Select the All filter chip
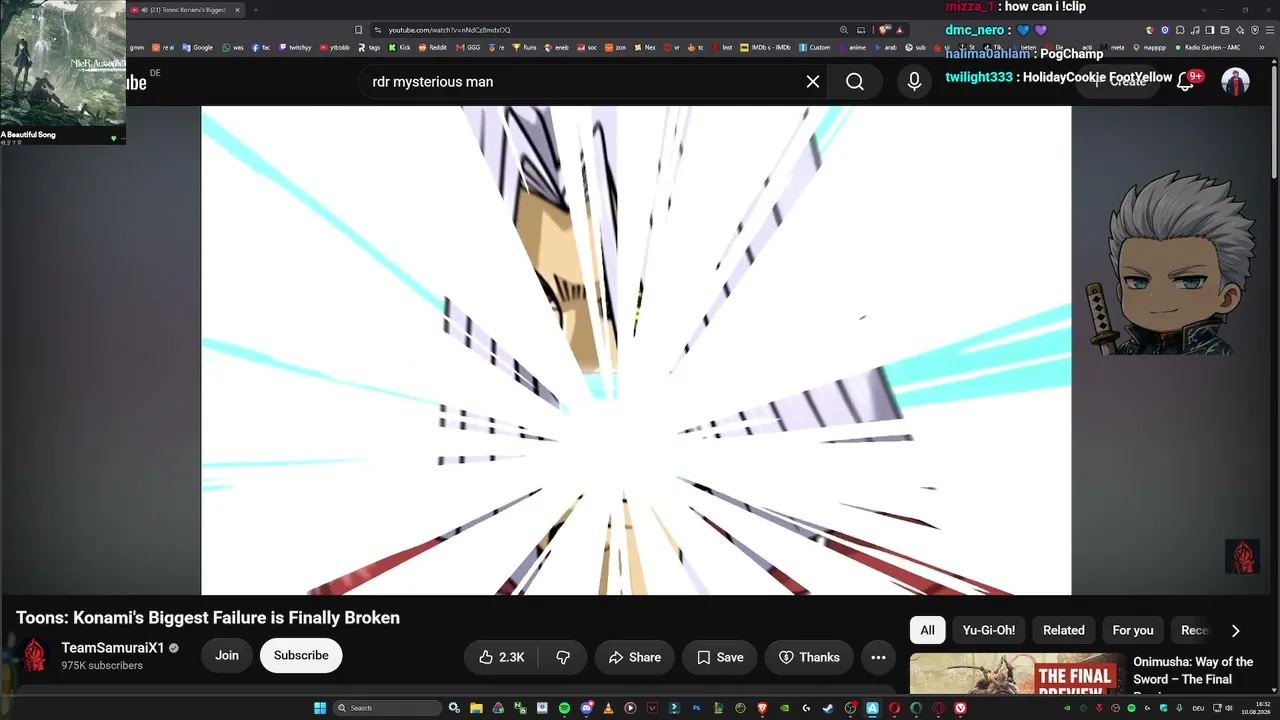 (927, 630)
